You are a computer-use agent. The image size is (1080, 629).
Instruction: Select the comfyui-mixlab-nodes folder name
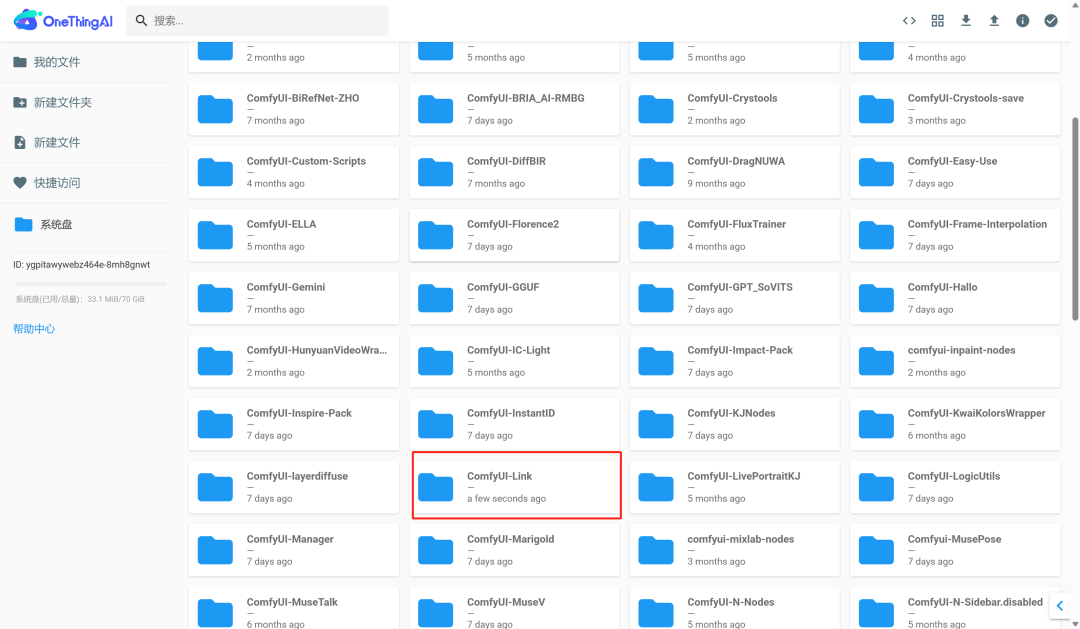740,539
